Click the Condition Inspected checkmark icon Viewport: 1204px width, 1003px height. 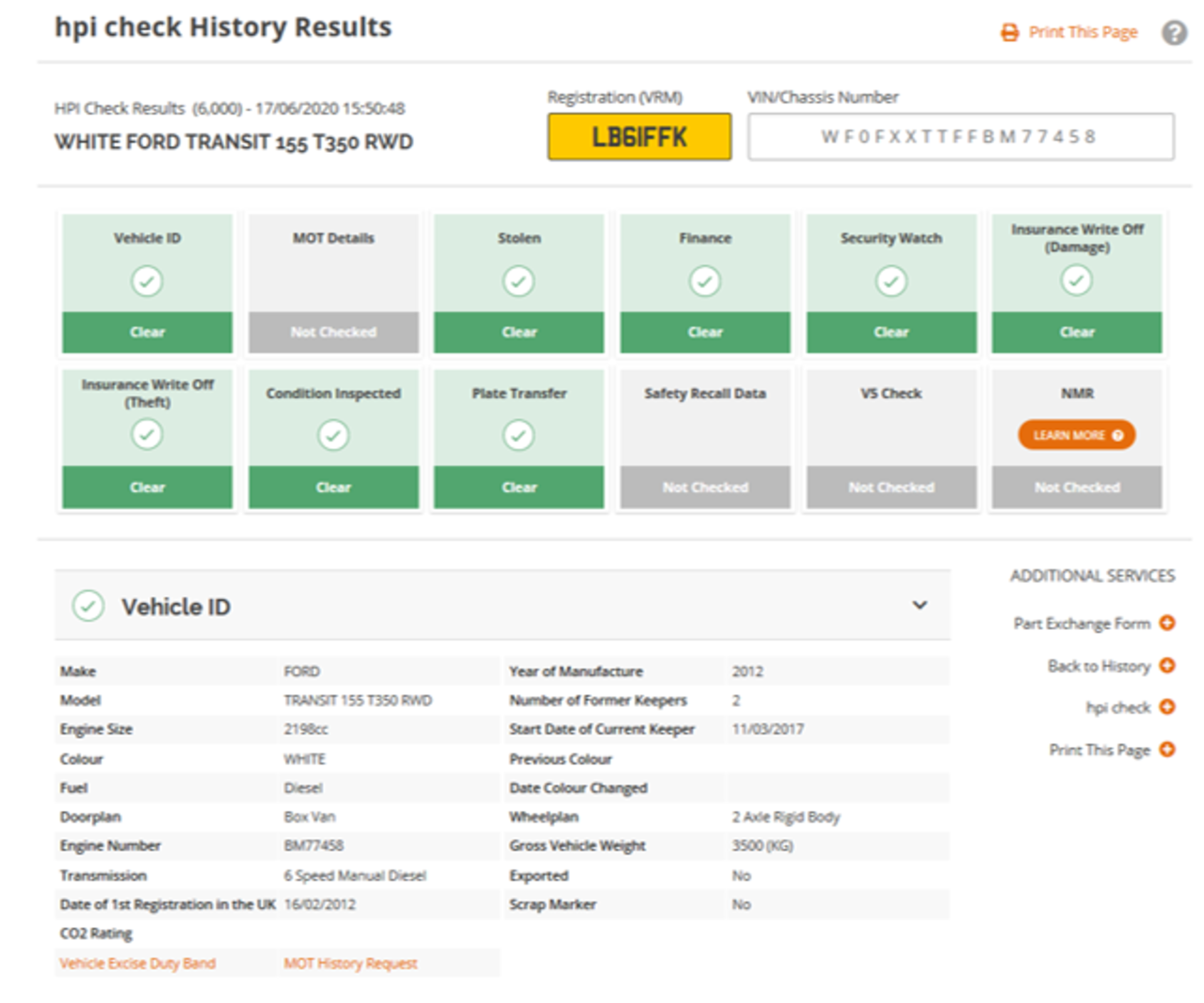tap(333, 435)
